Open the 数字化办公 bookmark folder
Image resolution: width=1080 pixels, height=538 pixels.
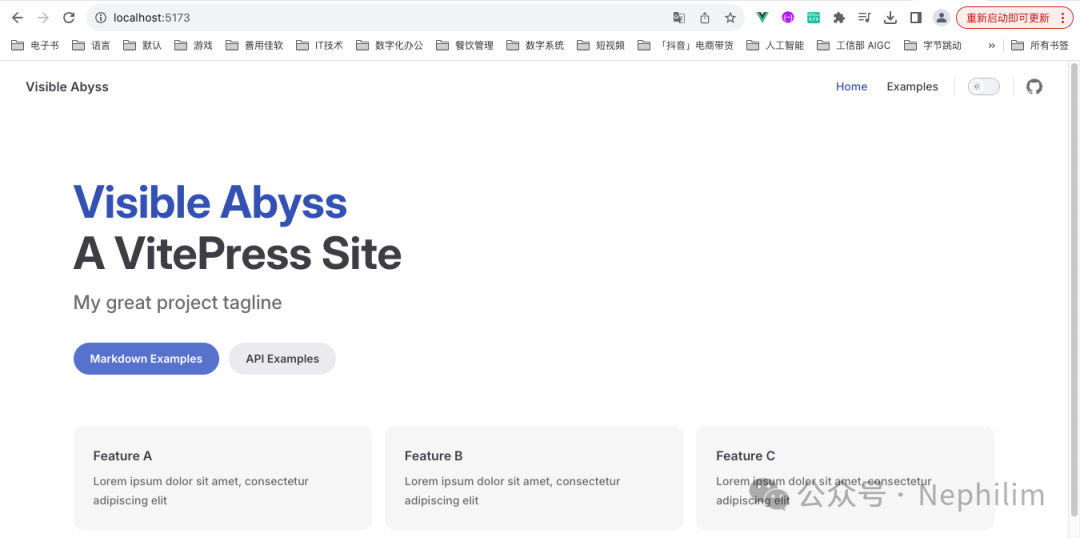(x=389, y=45)
